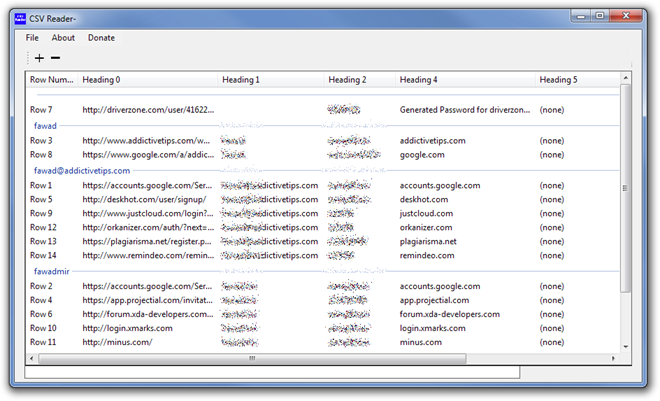This screenshot has height=401, width=660.
Task: Select the Row 6 cell
Action: [x=41, y=314]
